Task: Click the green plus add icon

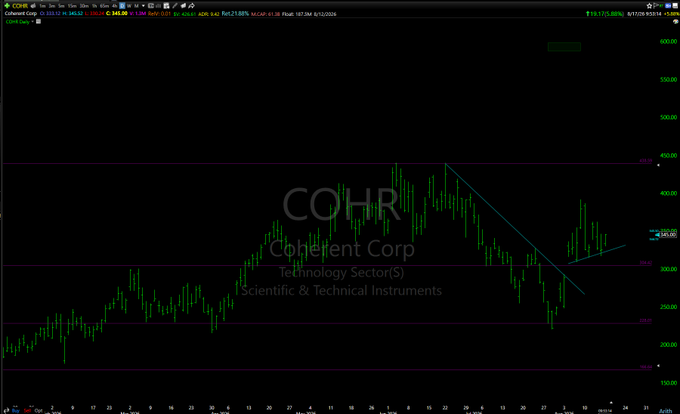Action: [x=7, y=6]
